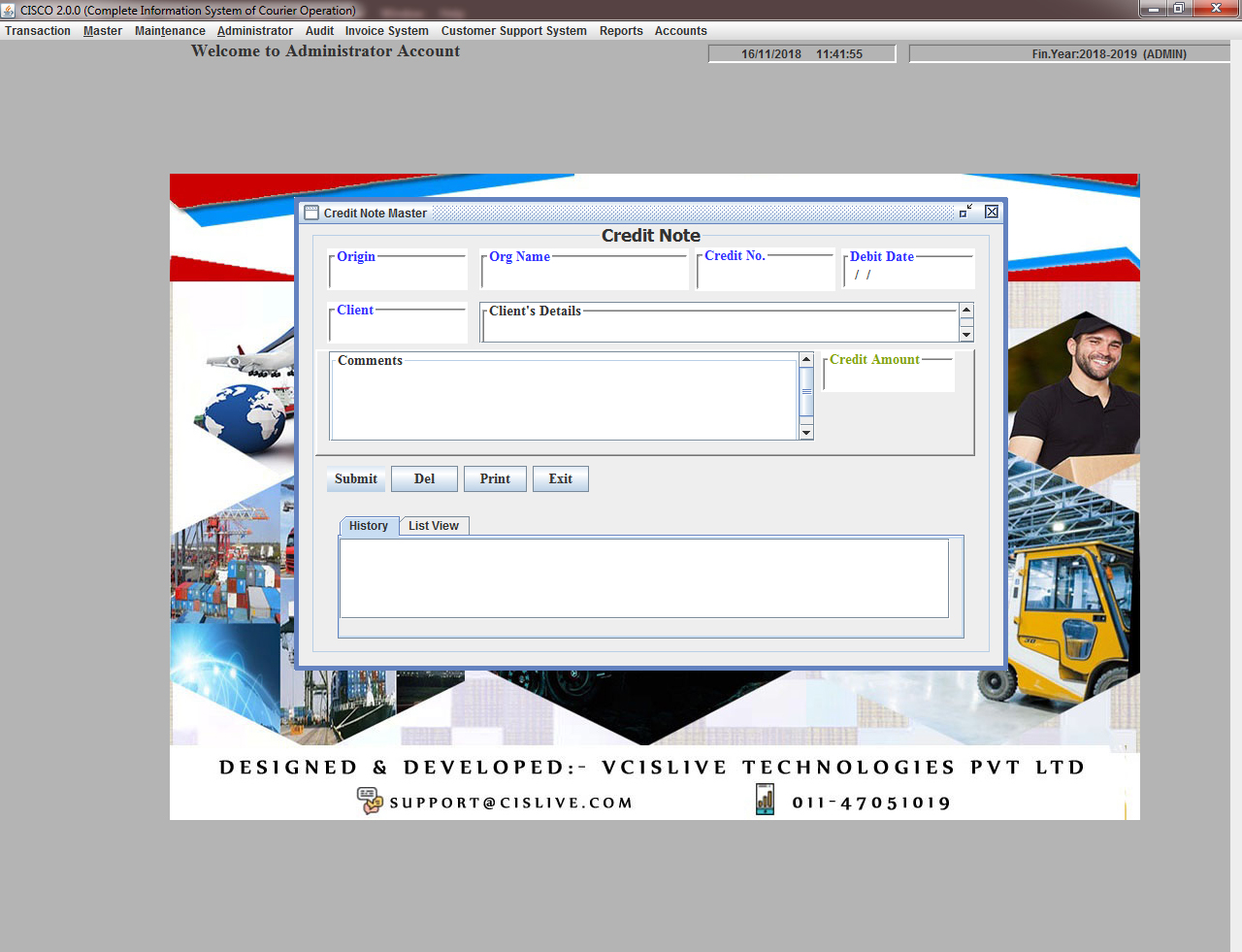Select the History tab

tap(368, 526)
